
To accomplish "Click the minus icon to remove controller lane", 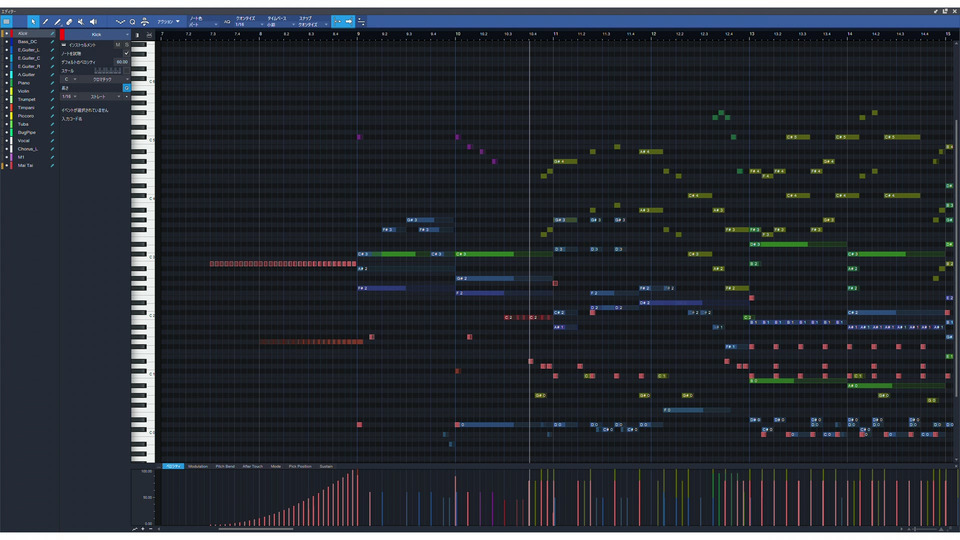I will (x=151, y=528).
